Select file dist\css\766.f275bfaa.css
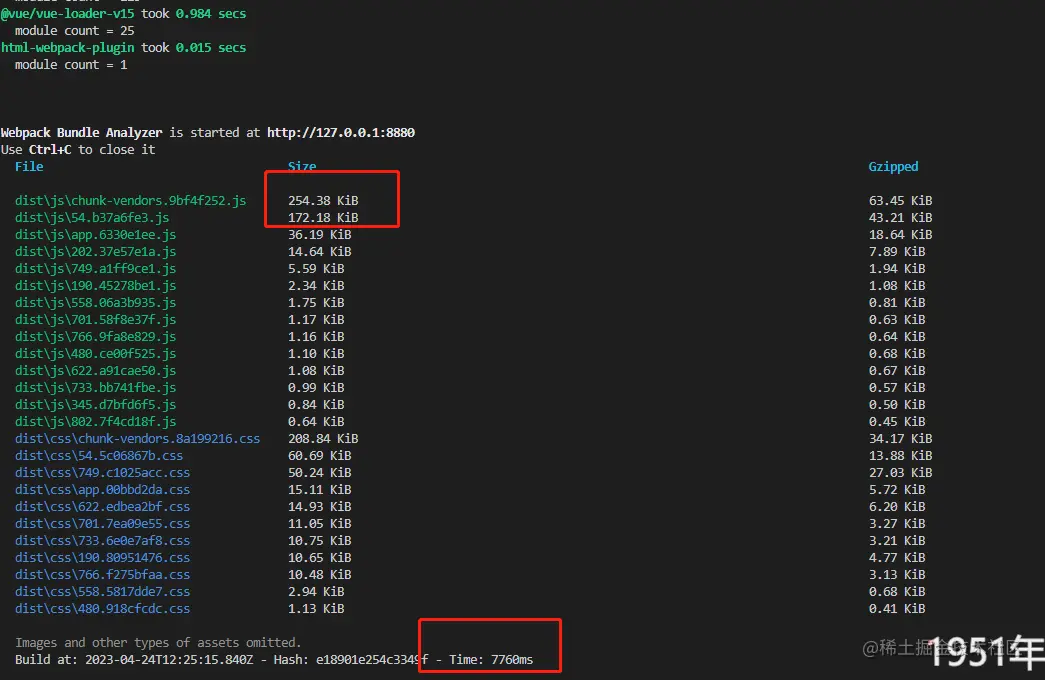Viewport: 1045px width, 680px height. tap(103, 575)
